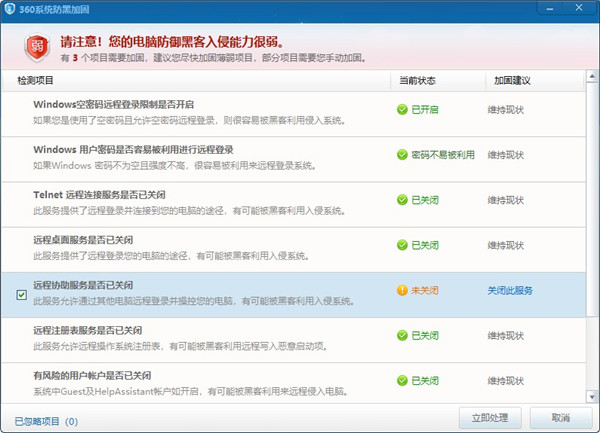The width and height of the screenshot is (600, 433).
Task: Click the 立即处理 button
Action: tap(490, 418)
